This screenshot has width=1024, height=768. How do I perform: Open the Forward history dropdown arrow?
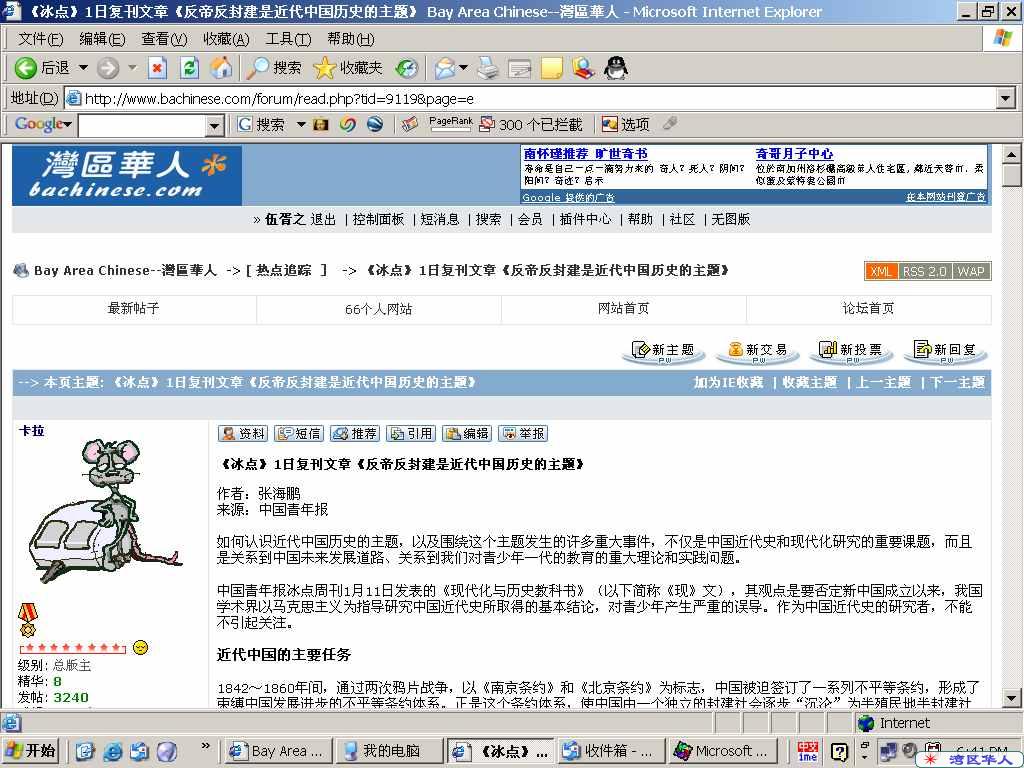coord(132,67)
